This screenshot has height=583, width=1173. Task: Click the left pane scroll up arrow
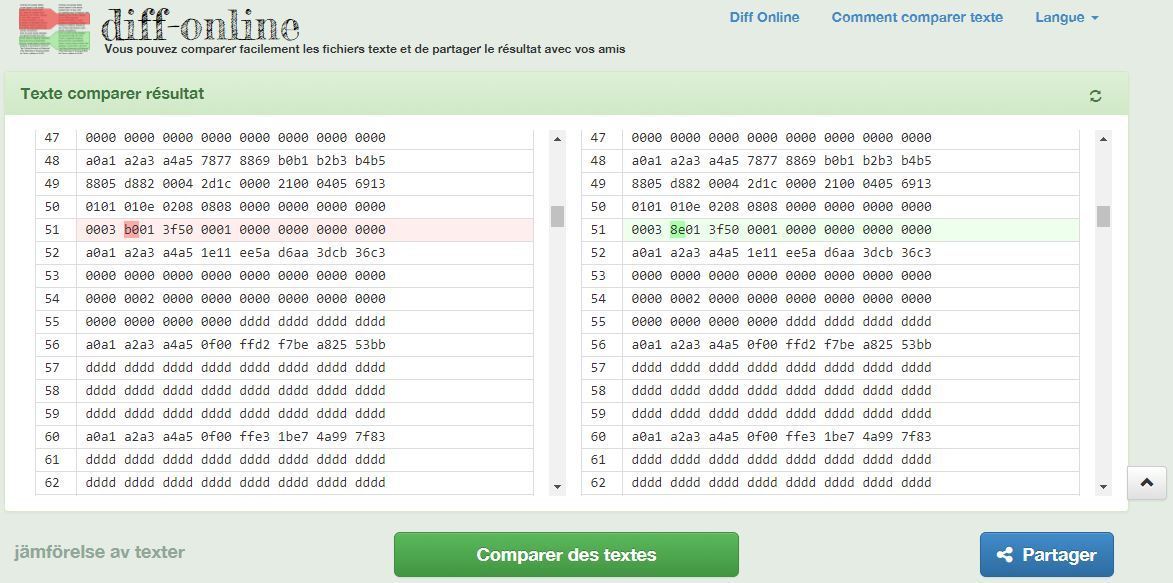coord(557,139)
